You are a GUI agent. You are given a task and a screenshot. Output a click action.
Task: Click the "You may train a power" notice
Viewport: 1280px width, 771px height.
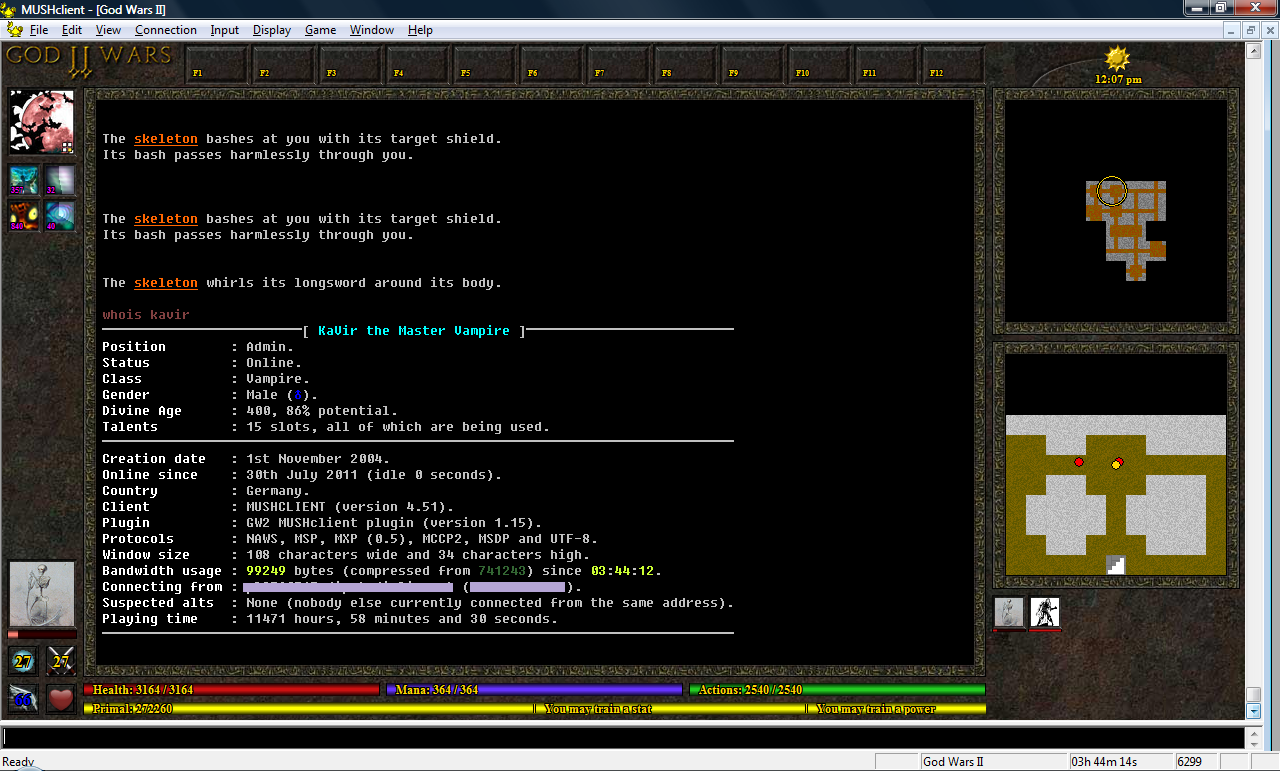click(x=876, y=709)
